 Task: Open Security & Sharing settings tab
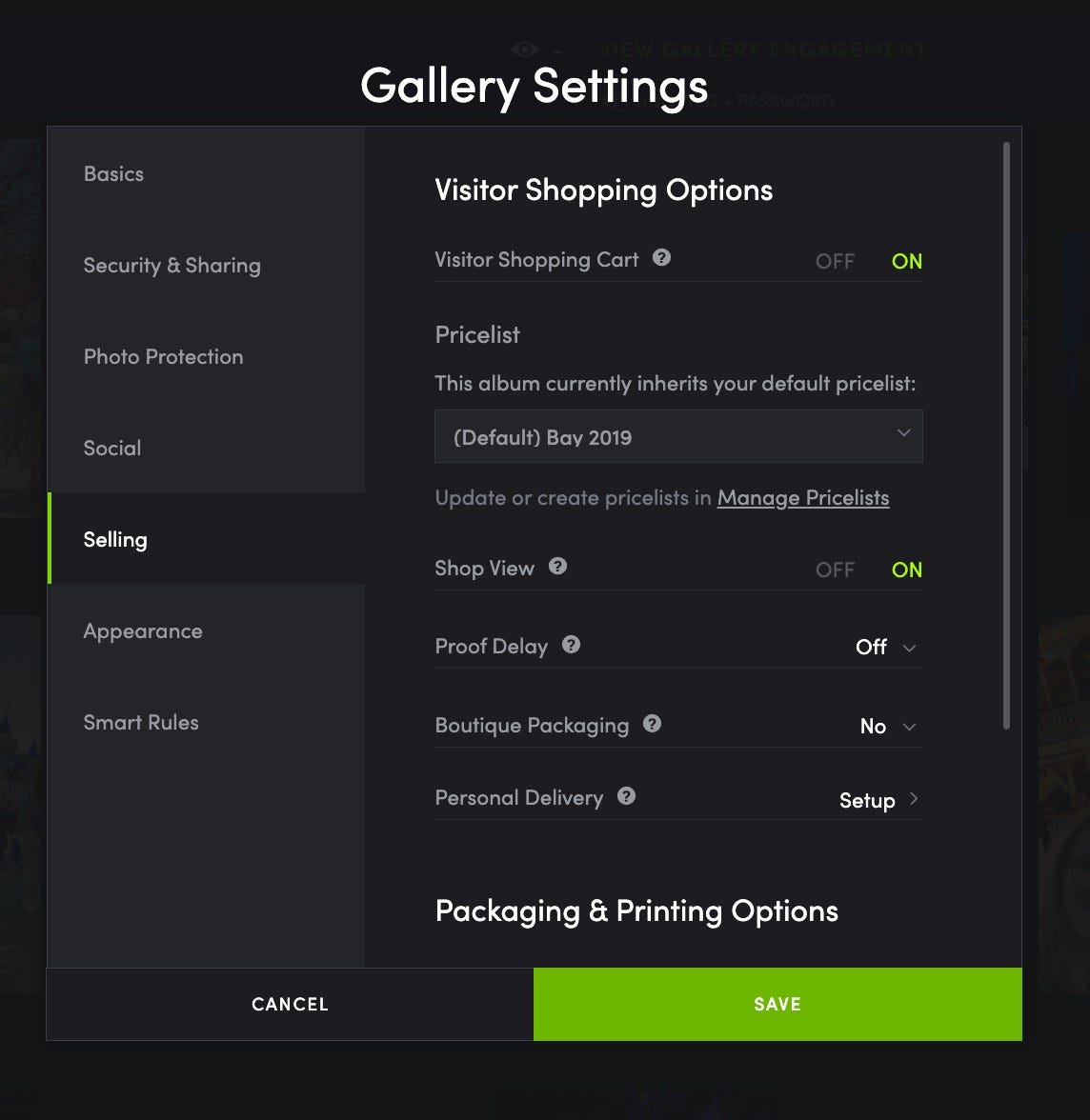[x=172, y=266]
